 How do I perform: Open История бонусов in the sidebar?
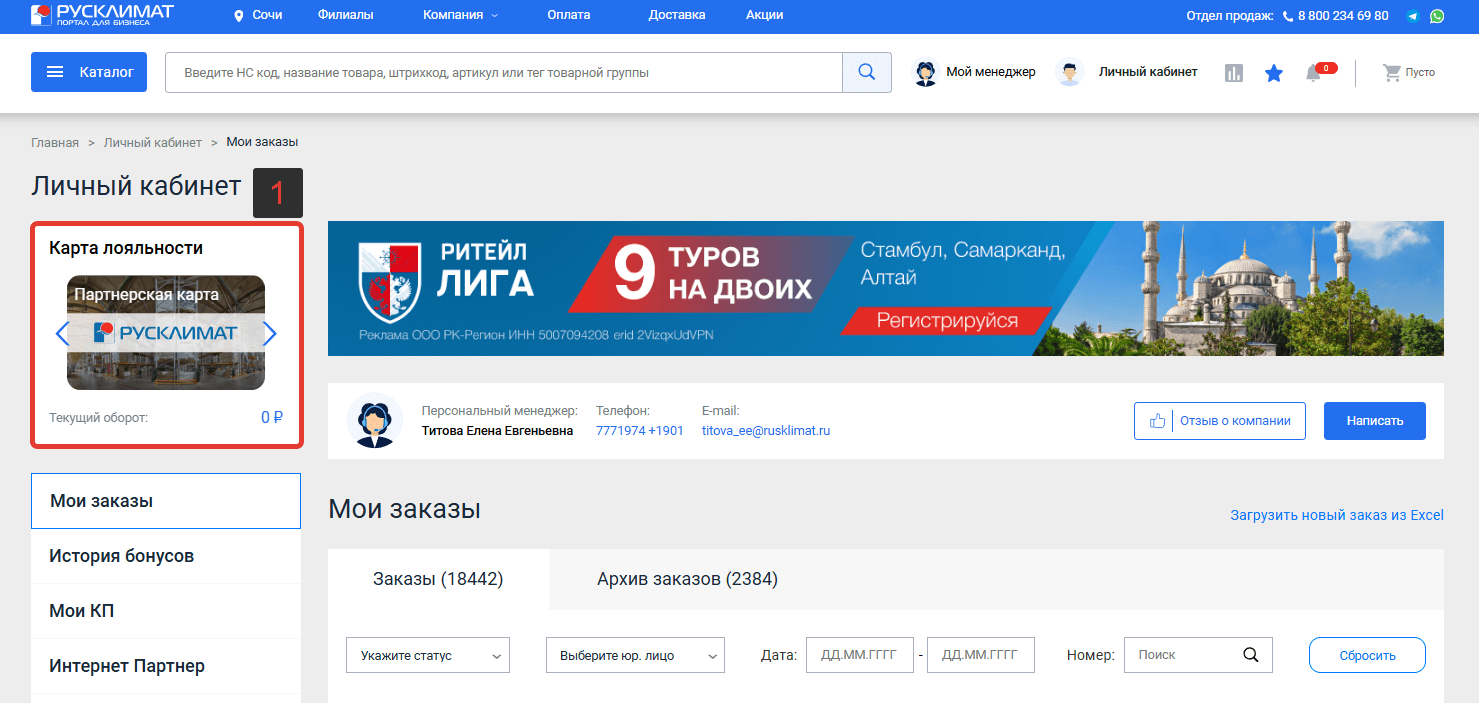(166, 556)
